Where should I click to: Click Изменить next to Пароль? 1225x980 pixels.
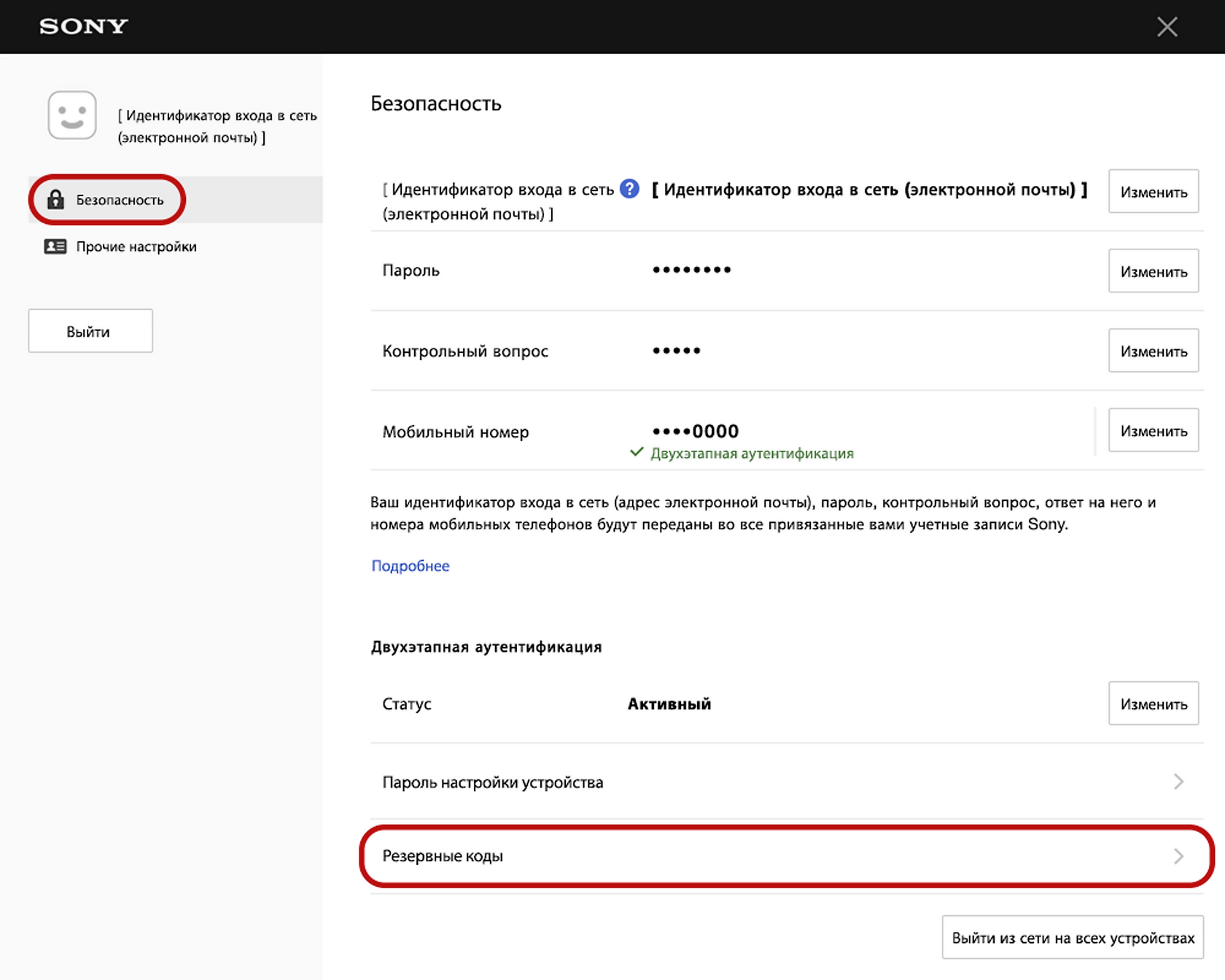click(1154, 271)
